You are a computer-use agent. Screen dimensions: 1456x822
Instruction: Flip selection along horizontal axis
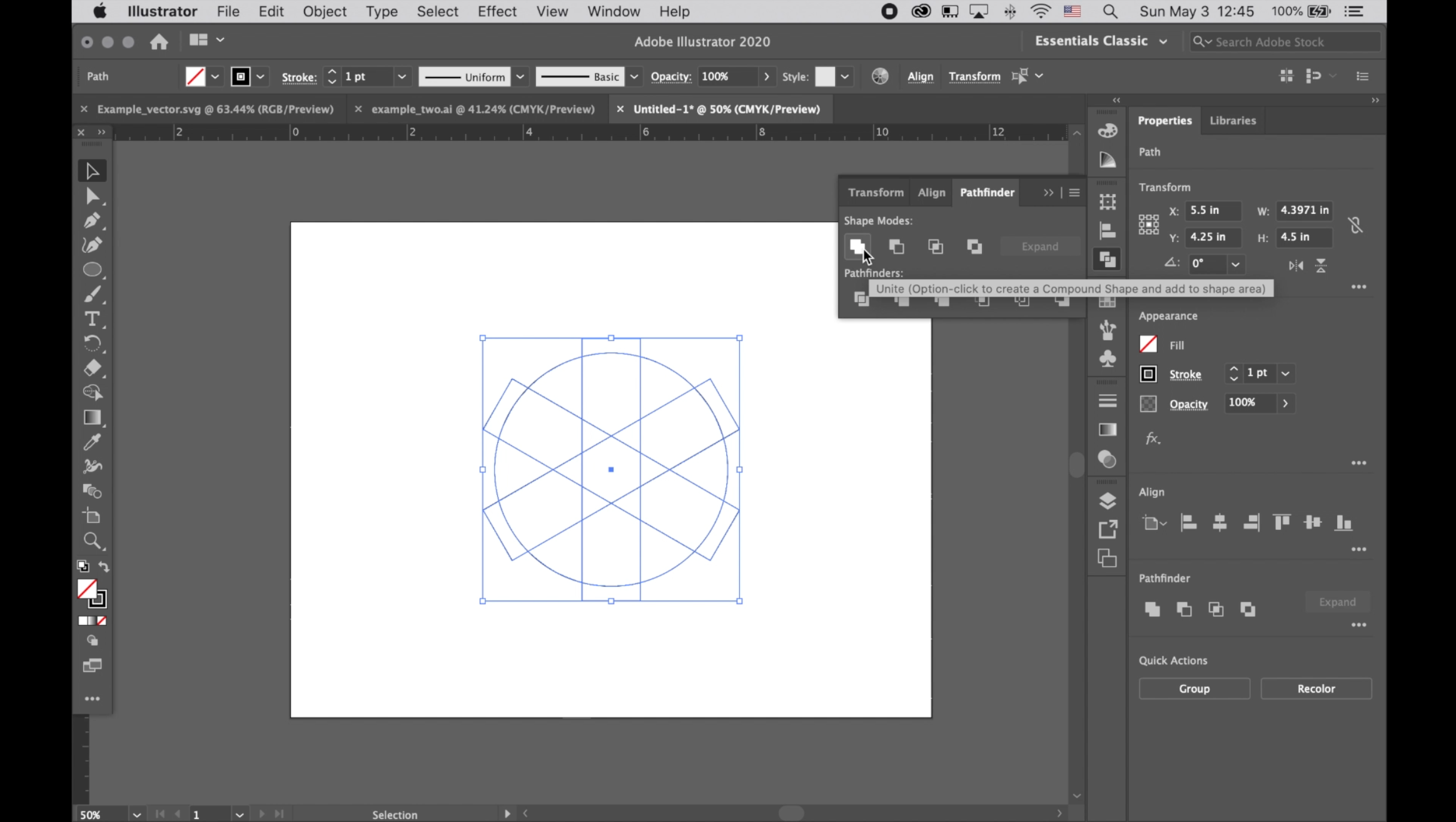coord(1296,265)
